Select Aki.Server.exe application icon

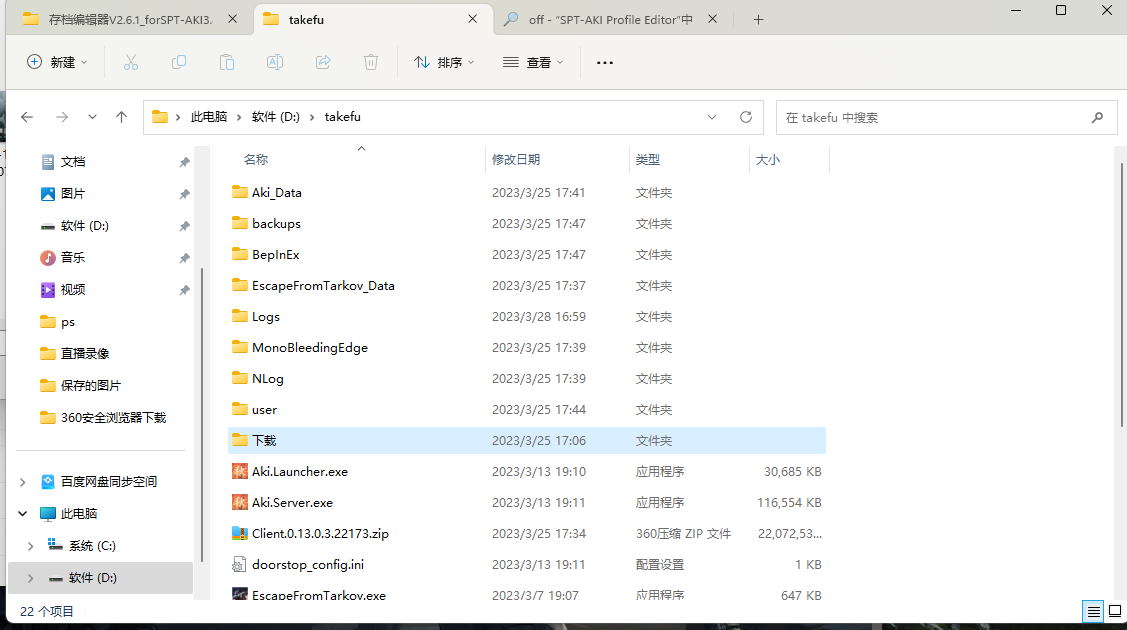pyautogui.click(x=239, y=502)
